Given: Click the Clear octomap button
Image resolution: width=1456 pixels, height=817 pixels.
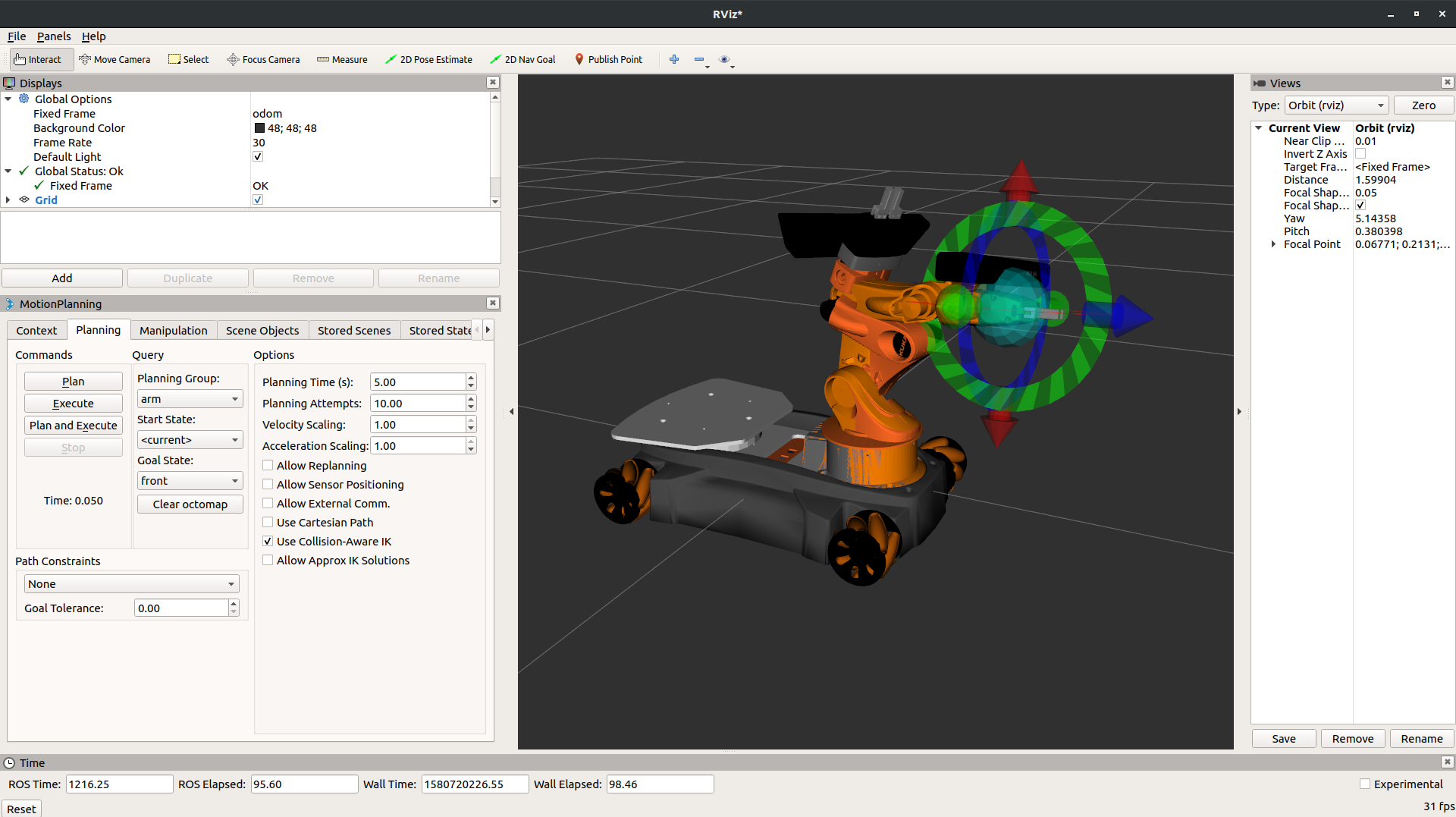Looking at the screenshot, I should tap(190, 504).
